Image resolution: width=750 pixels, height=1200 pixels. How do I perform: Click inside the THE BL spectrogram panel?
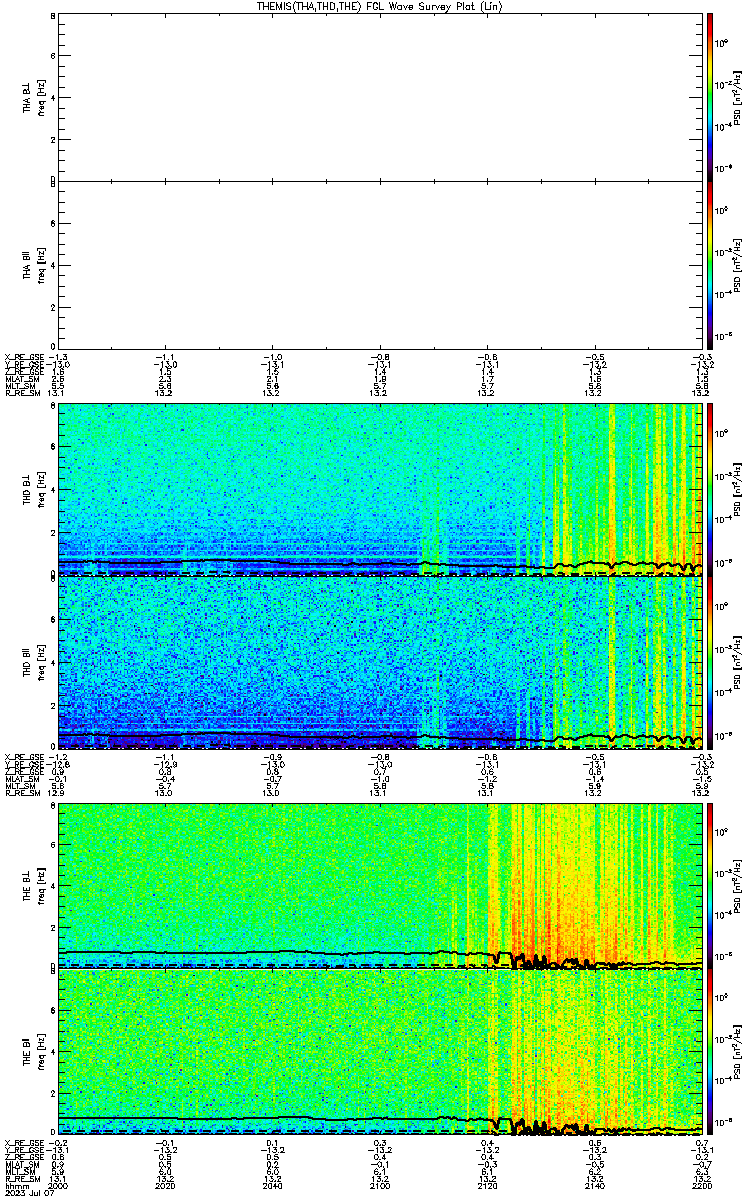click(x=381, y=885)
